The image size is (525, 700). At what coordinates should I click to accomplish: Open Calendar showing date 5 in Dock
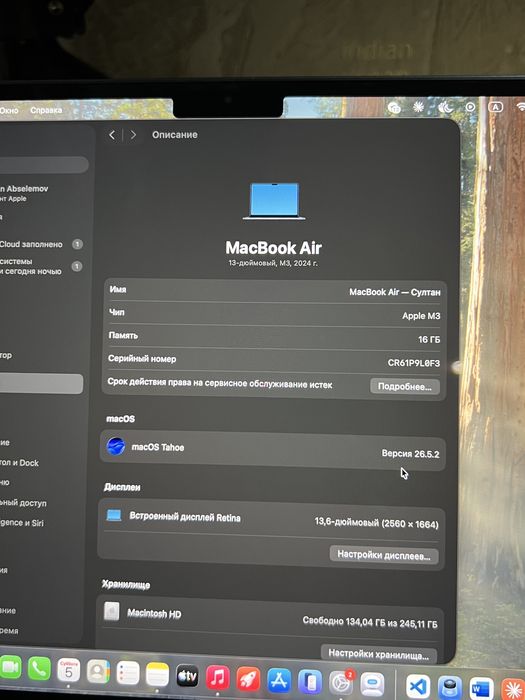pos(69,670)
